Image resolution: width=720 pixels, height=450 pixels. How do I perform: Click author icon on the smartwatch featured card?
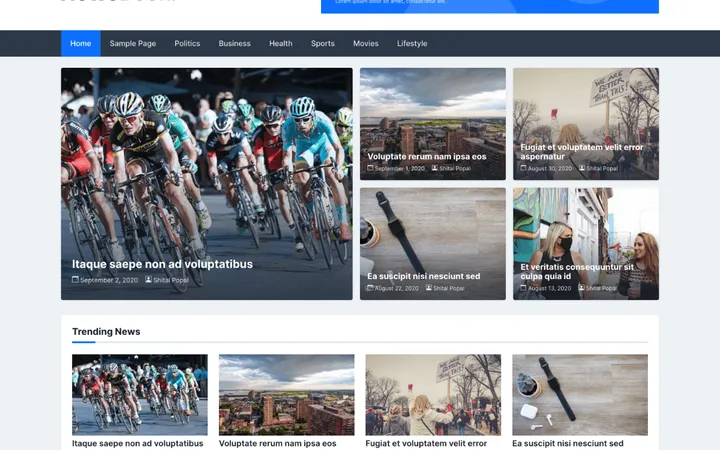pos(428,288)
